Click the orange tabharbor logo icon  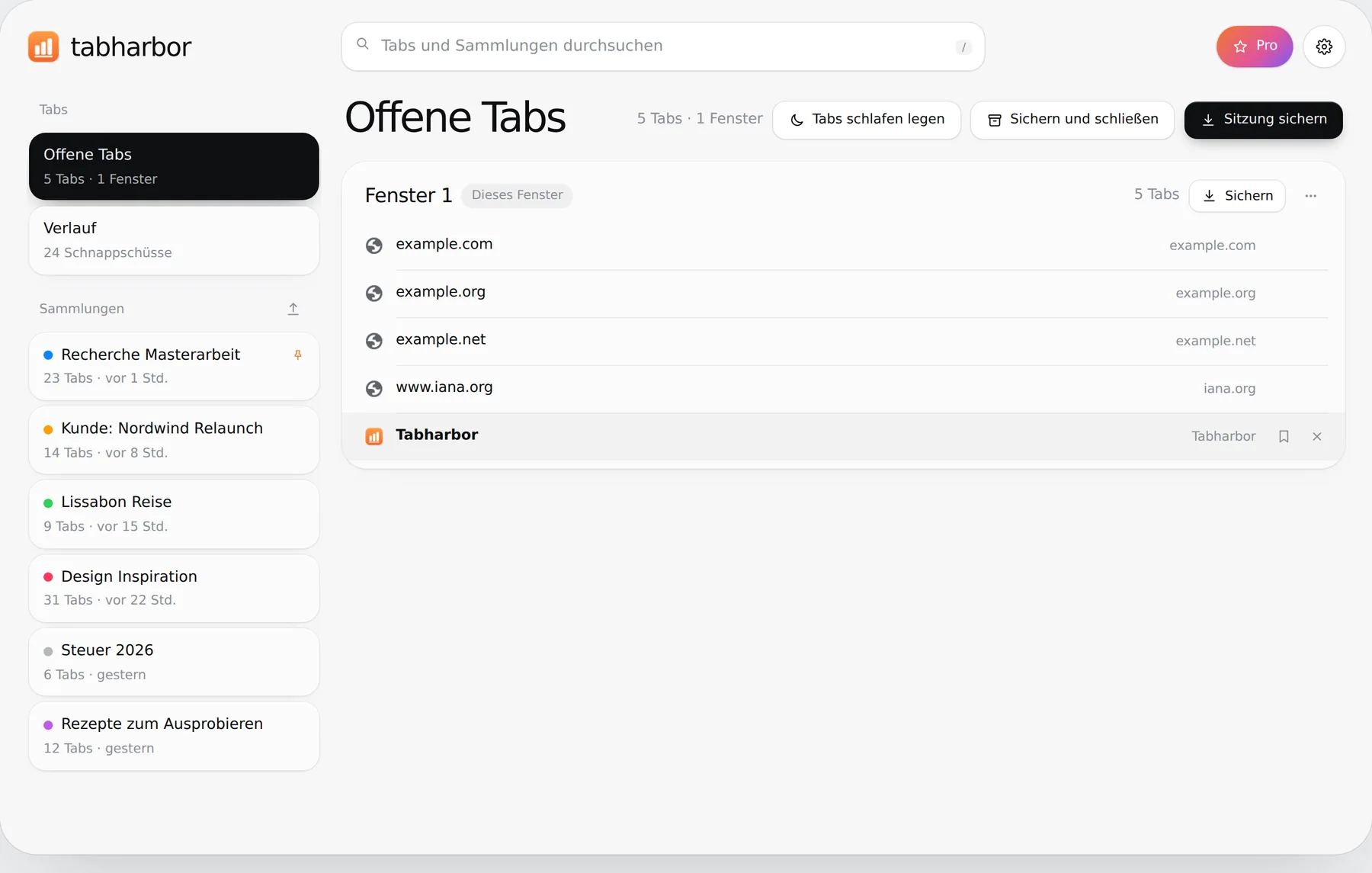[x=43, y=47]
